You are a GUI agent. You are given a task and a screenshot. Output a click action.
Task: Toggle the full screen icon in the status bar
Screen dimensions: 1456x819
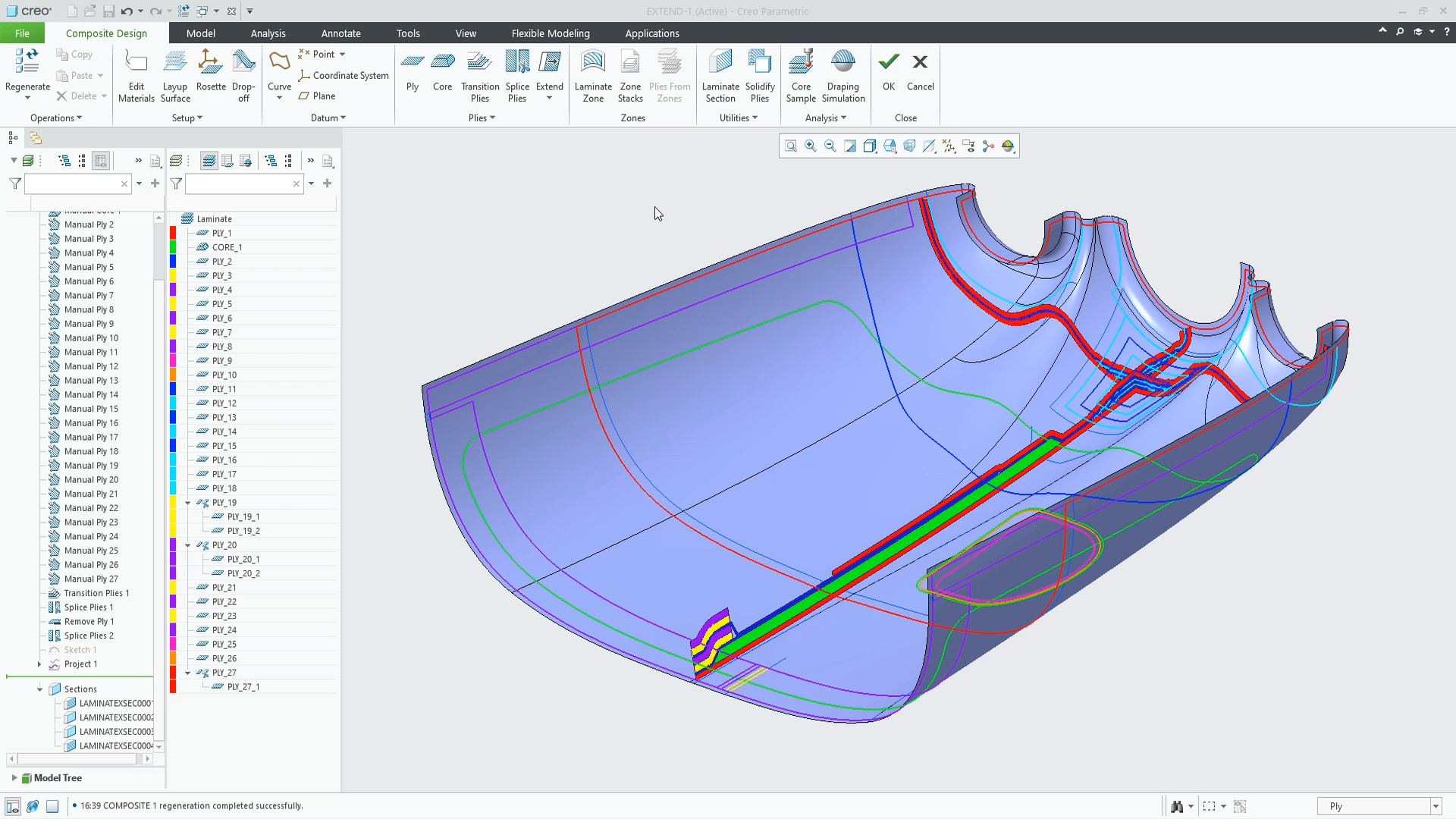coord(52,806)
